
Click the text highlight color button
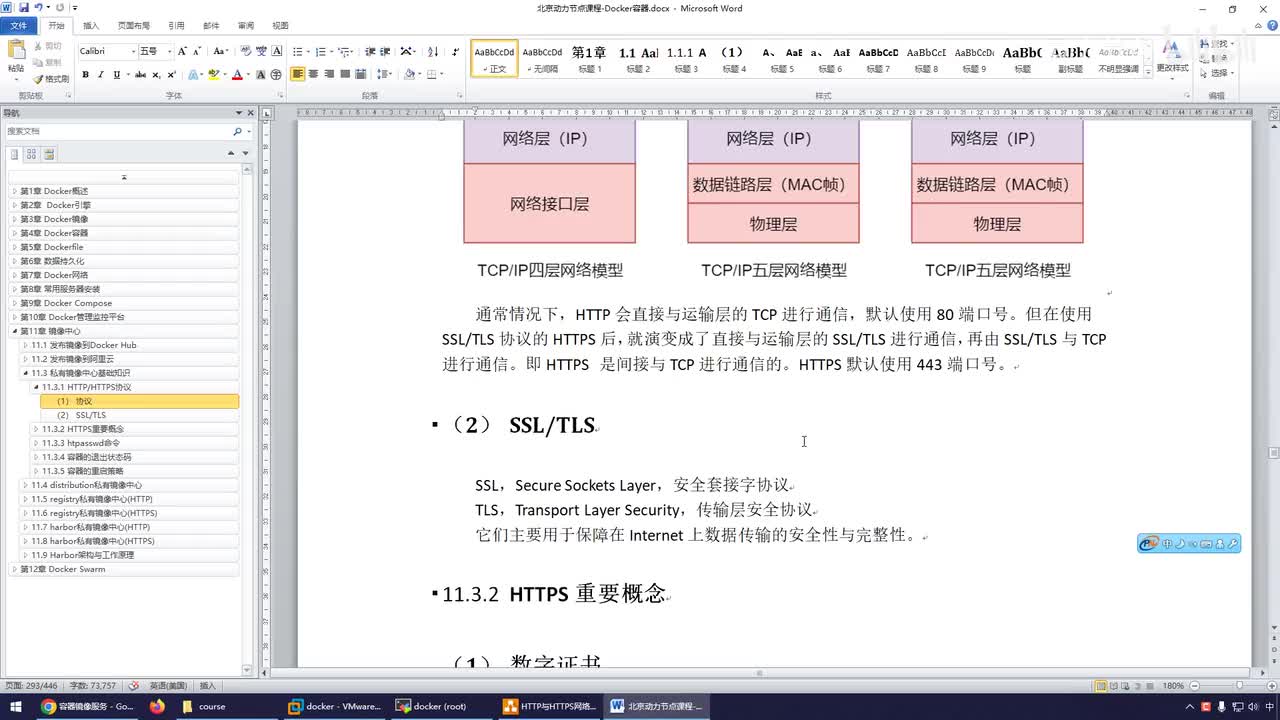click(214, 75)
